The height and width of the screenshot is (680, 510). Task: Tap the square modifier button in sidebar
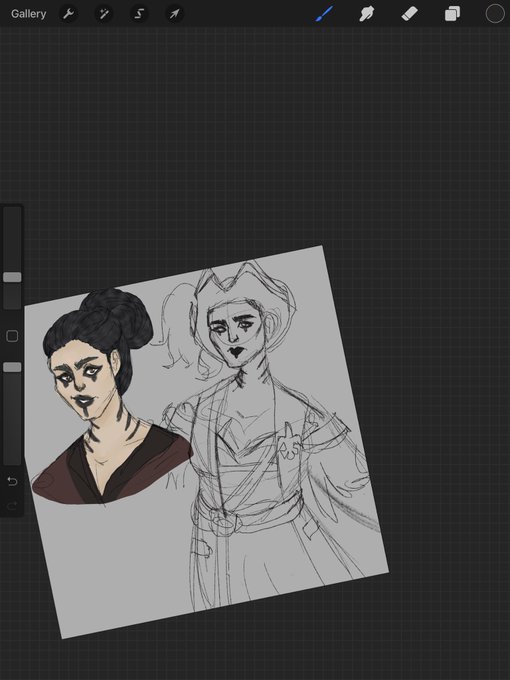point(12,336)
